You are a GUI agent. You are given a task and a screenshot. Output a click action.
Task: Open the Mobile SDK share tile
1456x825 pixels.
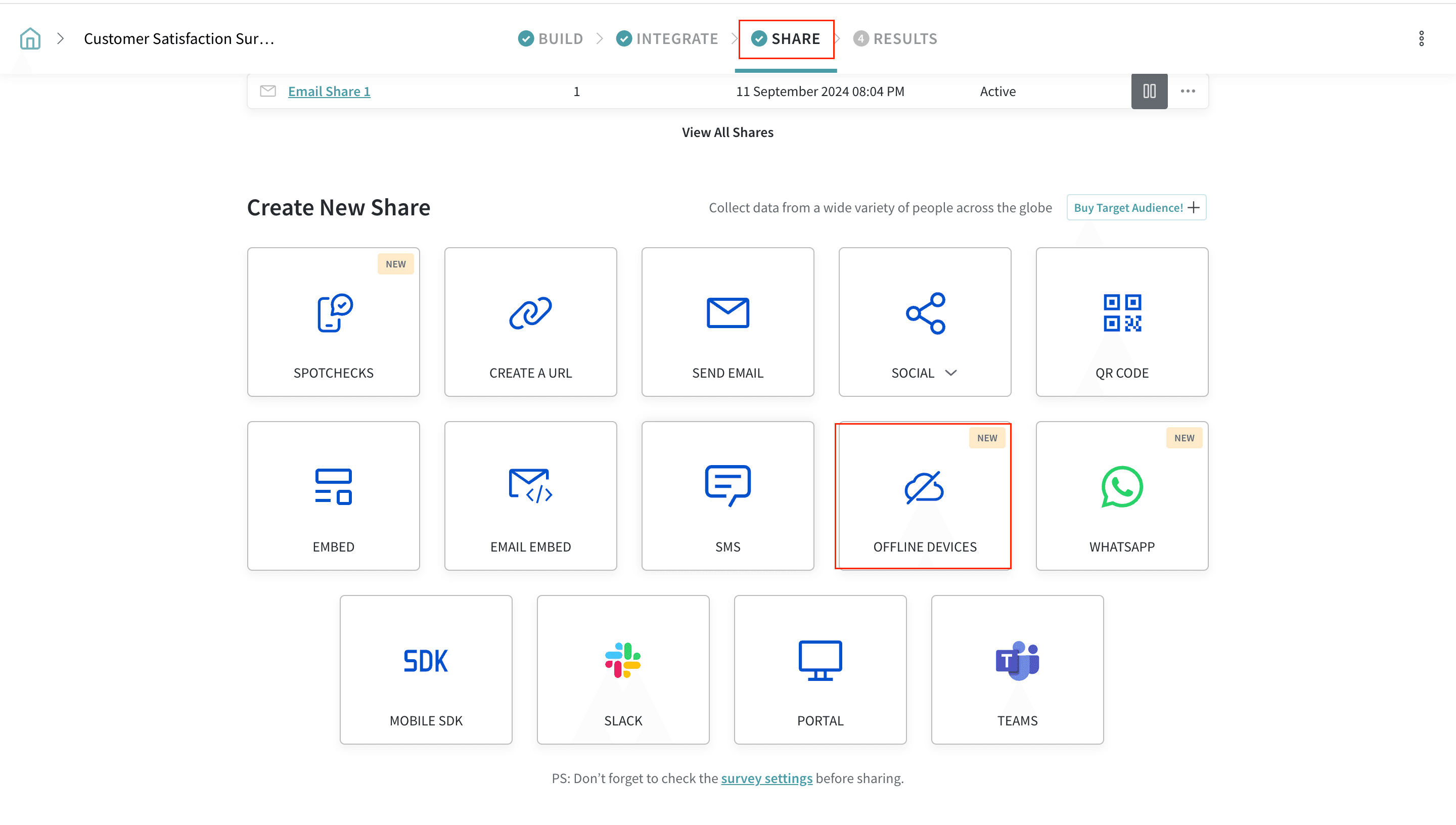(426, 670)
